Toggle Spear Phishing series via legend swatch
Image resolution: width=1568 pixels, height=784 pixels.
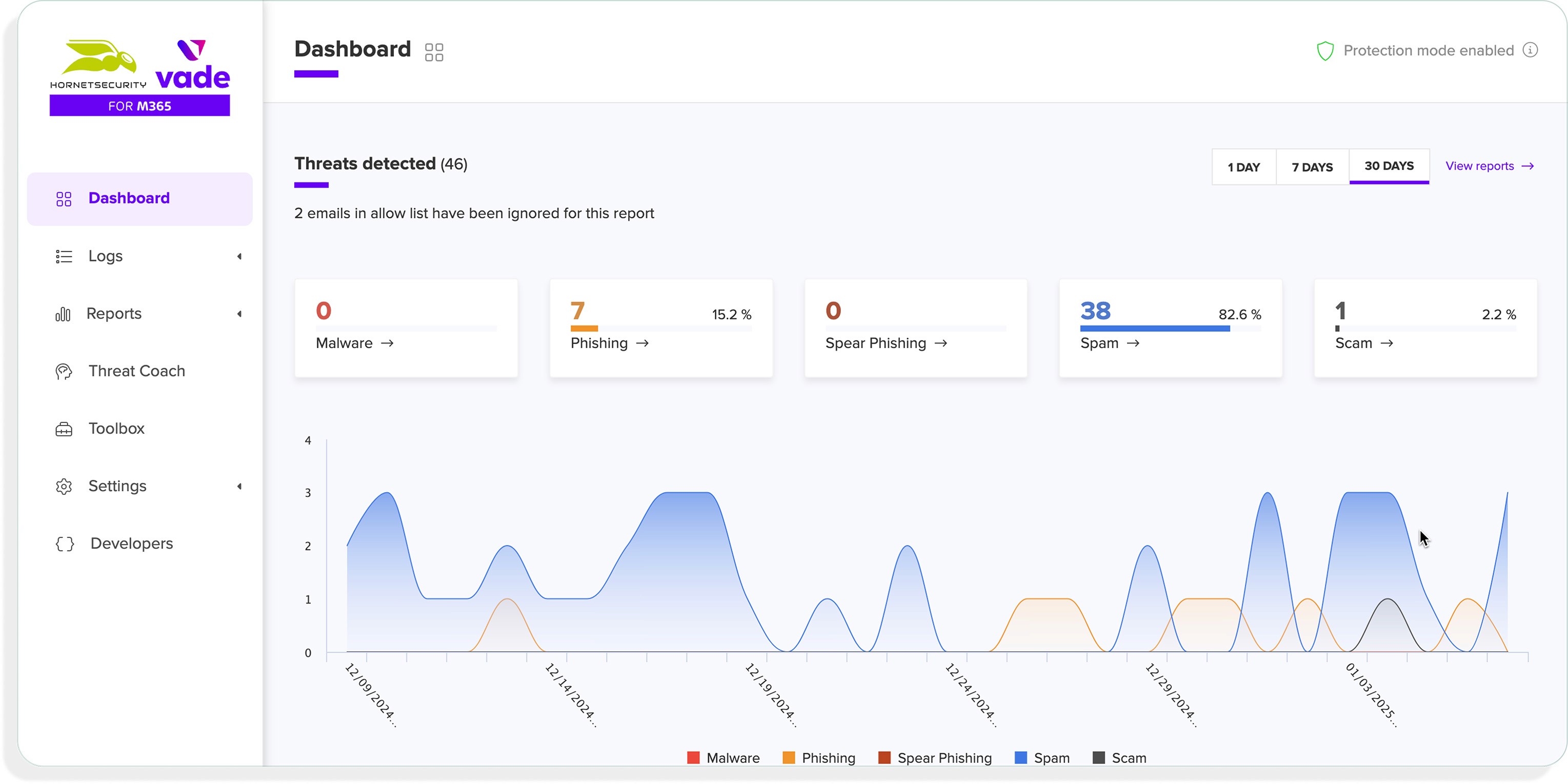pyautogui.click(x=884, y=758)
